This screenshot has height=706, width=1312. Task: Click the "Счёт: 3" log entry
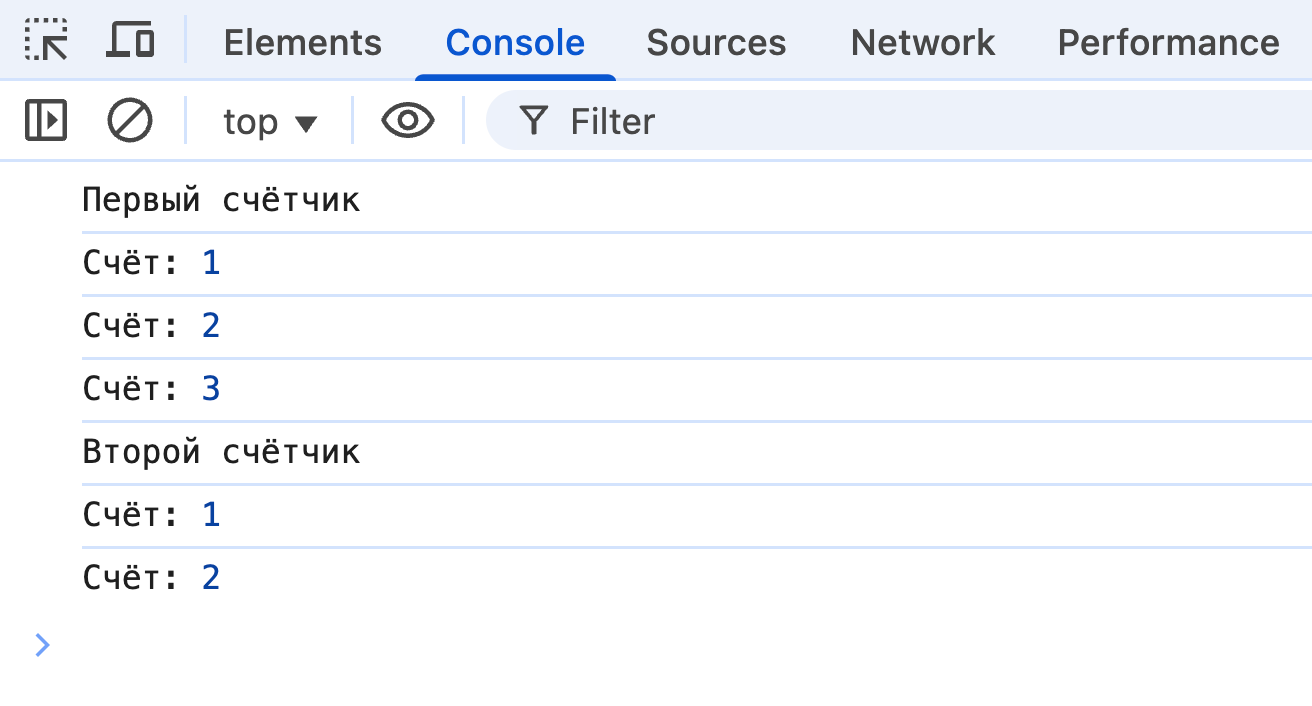pyautogui.click(x=151, y=389)
